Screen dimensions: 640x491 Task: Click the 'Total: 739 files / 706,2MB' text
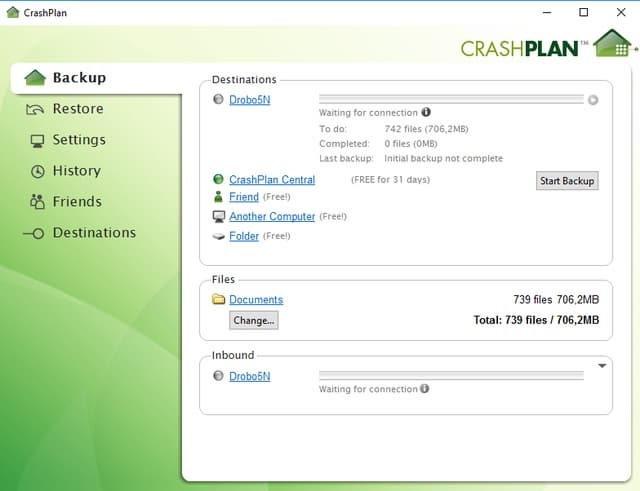[536, 320]
